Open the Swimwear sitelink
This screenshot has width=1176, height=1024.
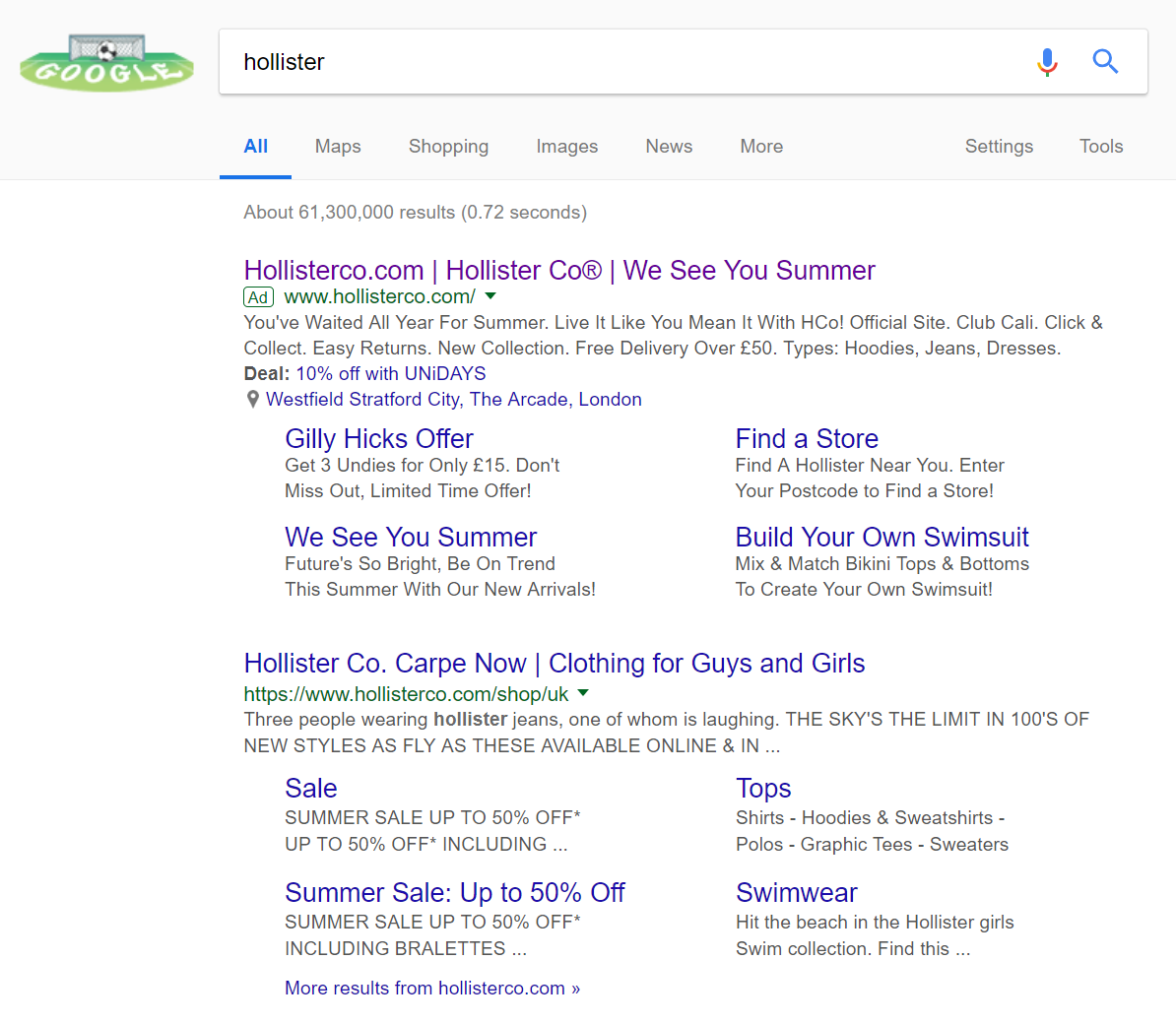click(797, 892)
